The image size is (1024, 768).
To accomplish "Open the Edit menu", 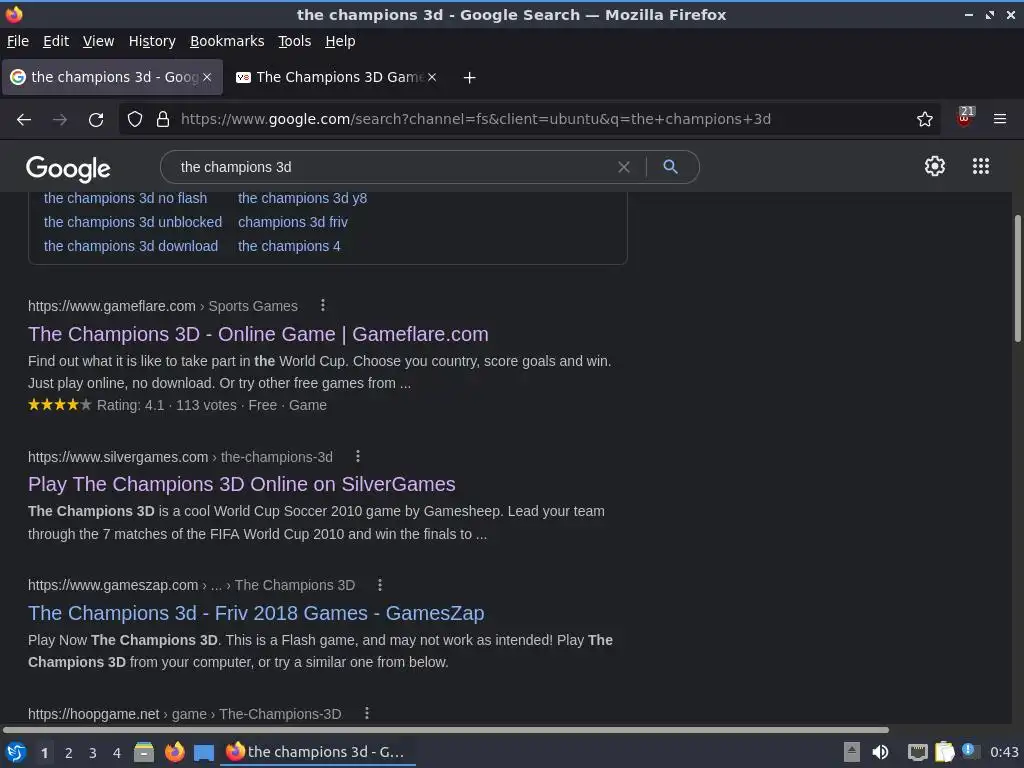I will [56, 41].
